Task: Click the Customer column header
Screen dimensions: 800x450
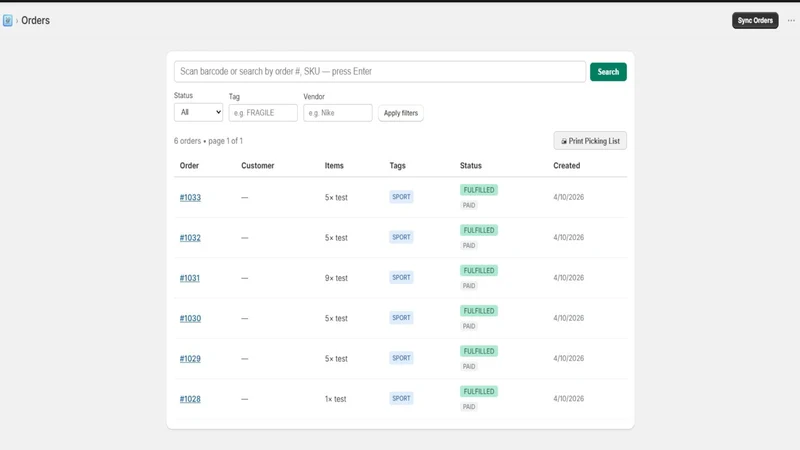Action: 258,166
